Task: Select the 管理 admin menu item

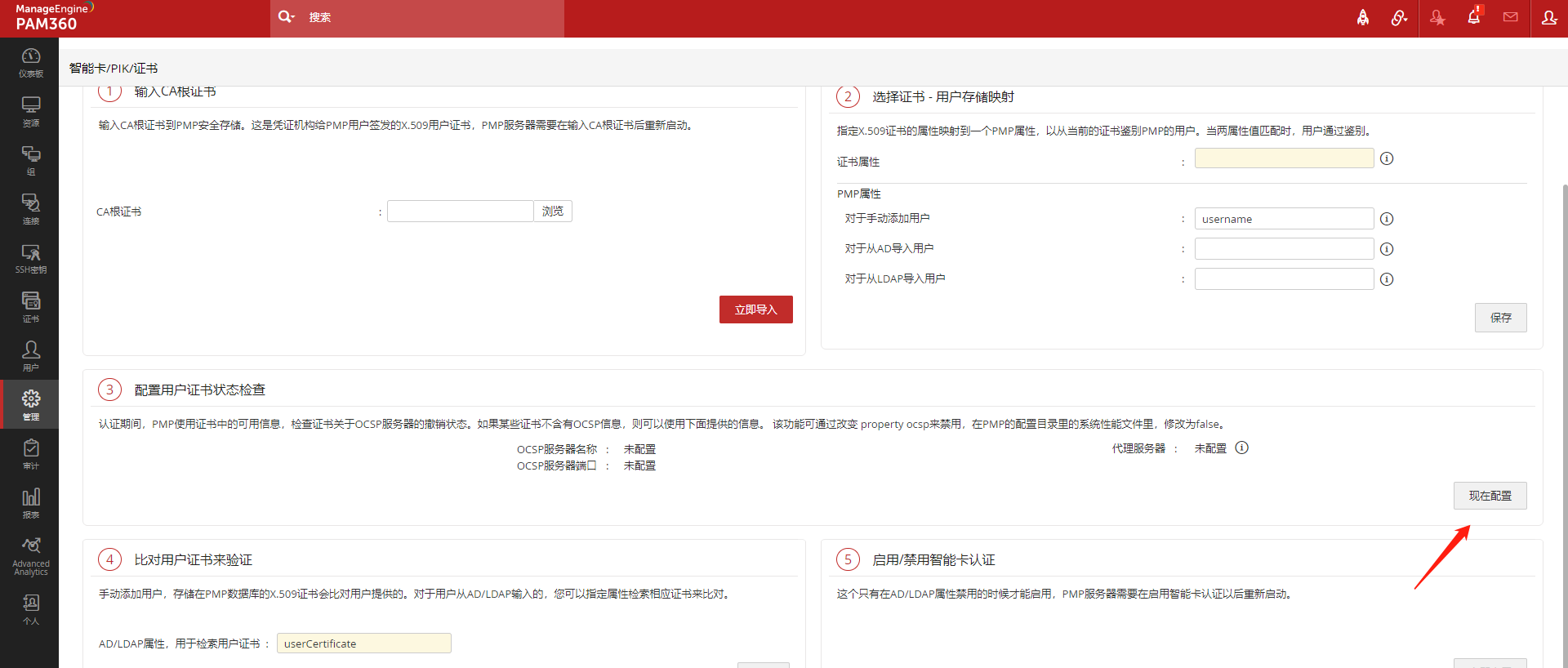Action: tap(30, 405)
